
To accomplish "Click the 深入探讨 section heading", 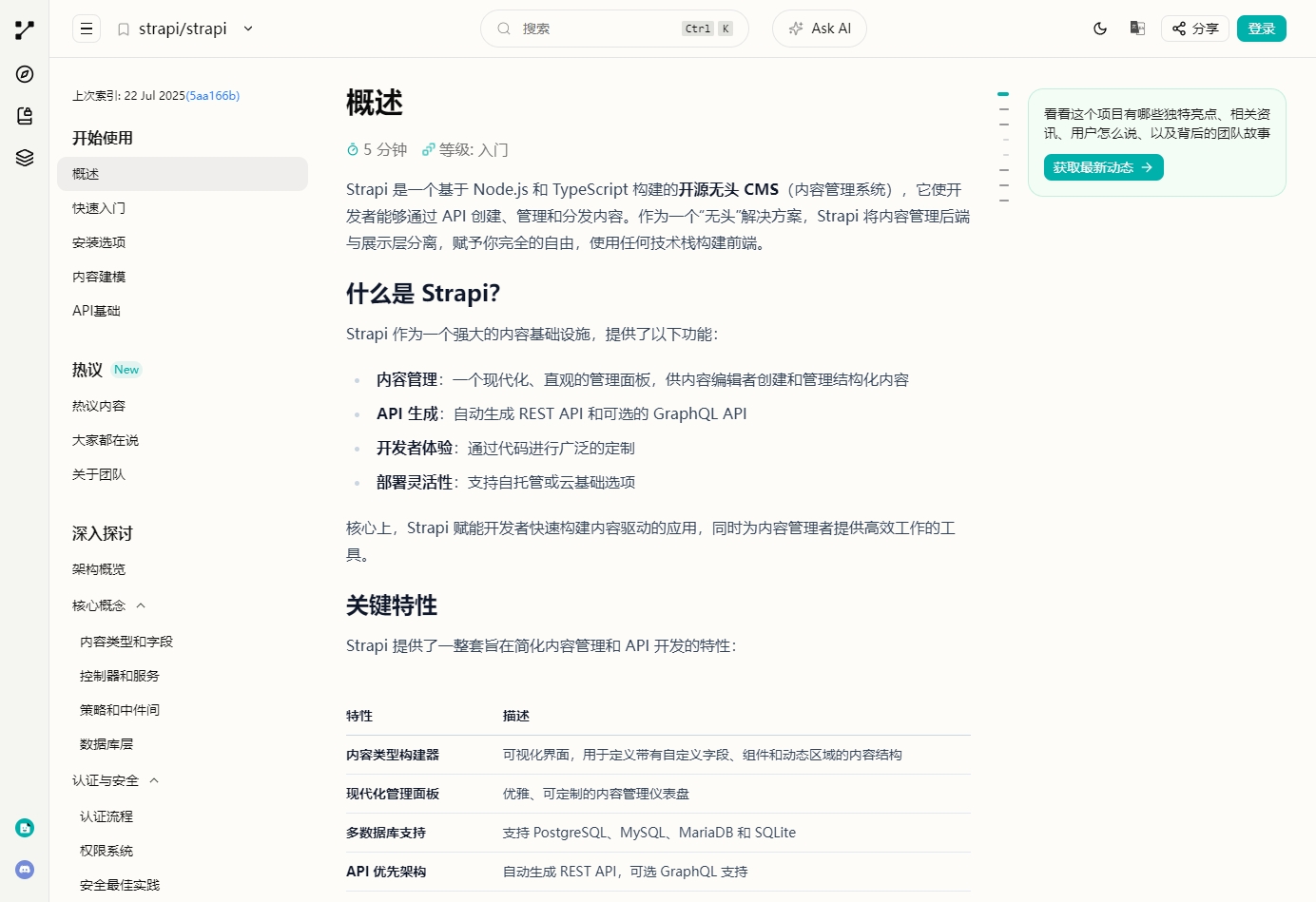I will [x=103, y=533].
